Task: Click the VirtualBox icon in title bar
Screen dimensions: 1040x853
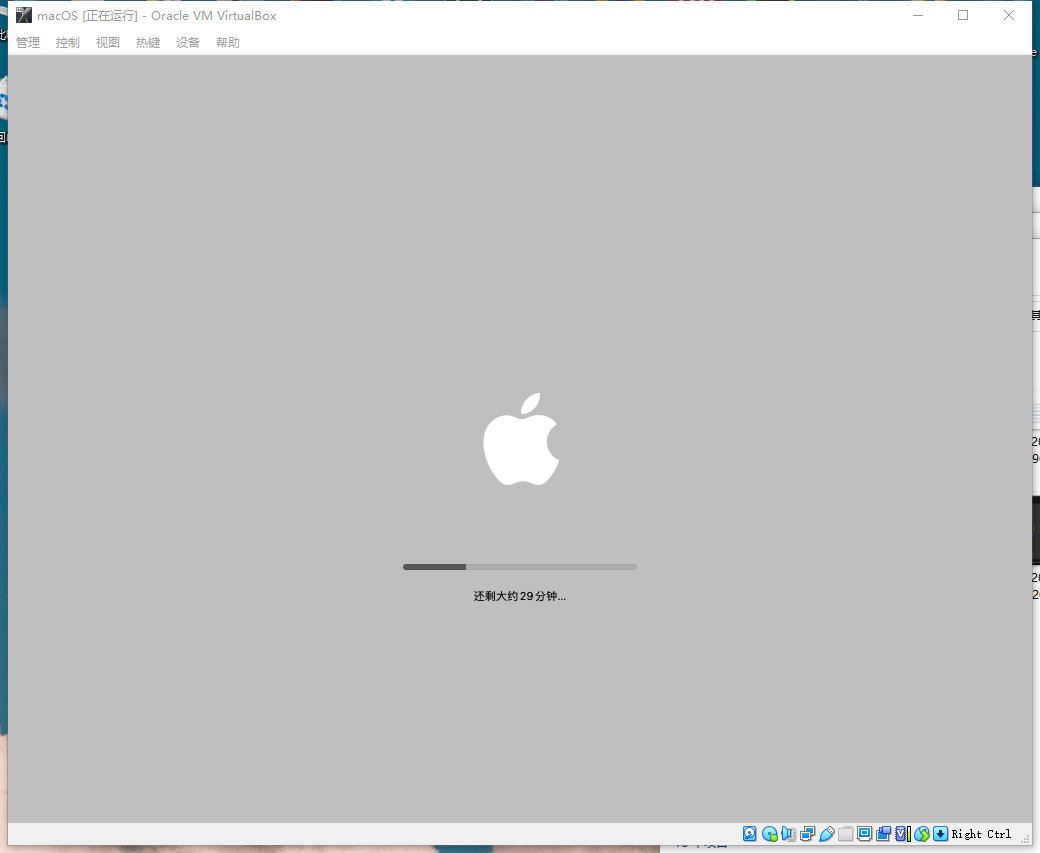Action: tap(22, 15)
